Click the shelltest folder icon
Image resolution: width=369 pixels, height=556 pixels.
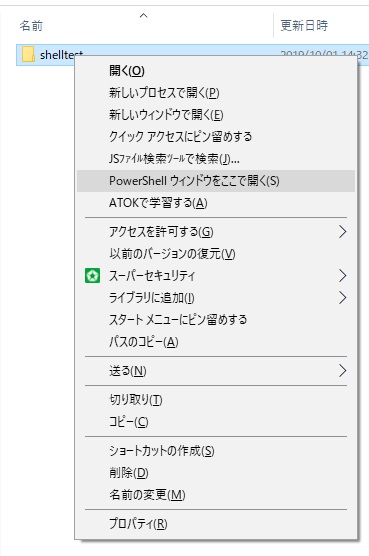coord(28,55)
